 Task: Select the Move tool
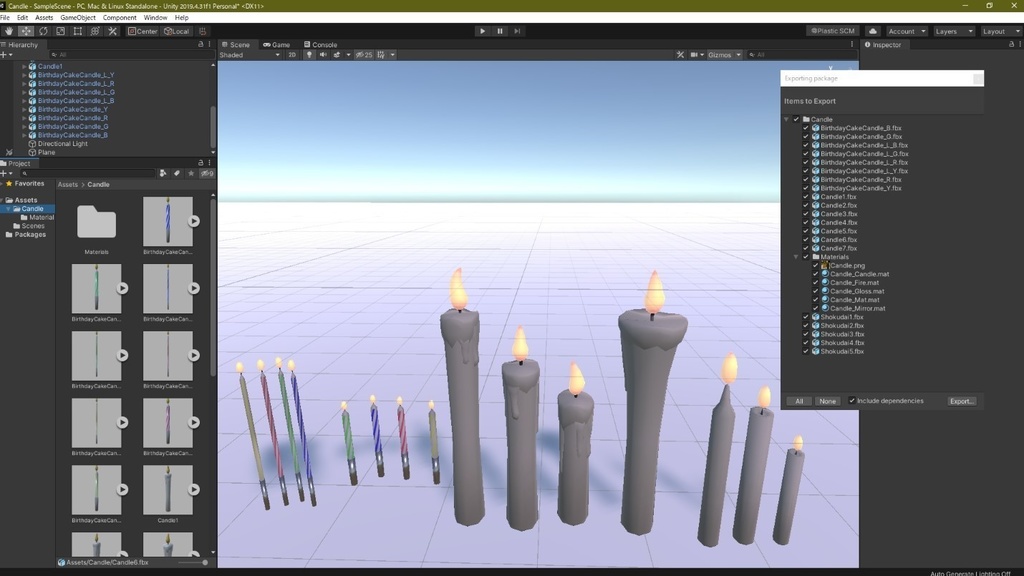[26, 31]
